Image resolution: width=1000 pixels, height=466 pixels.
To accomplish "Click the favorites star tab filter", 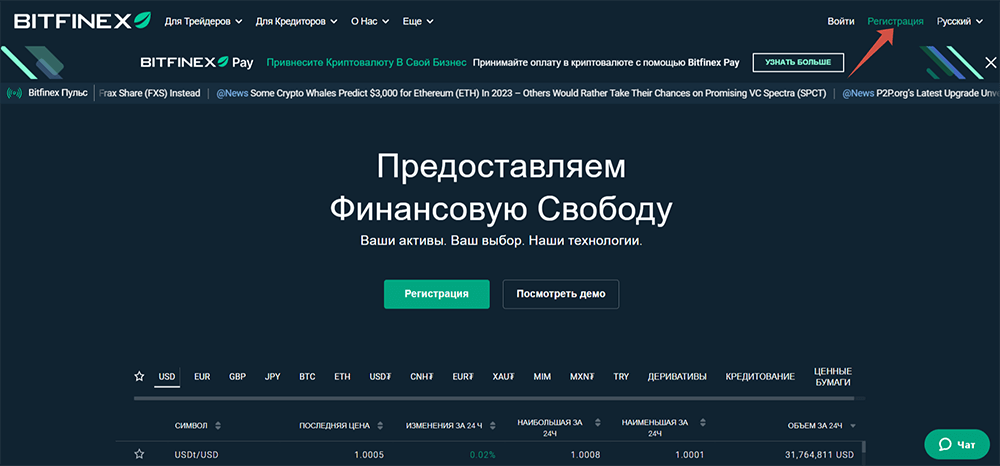I will point(139,377).
